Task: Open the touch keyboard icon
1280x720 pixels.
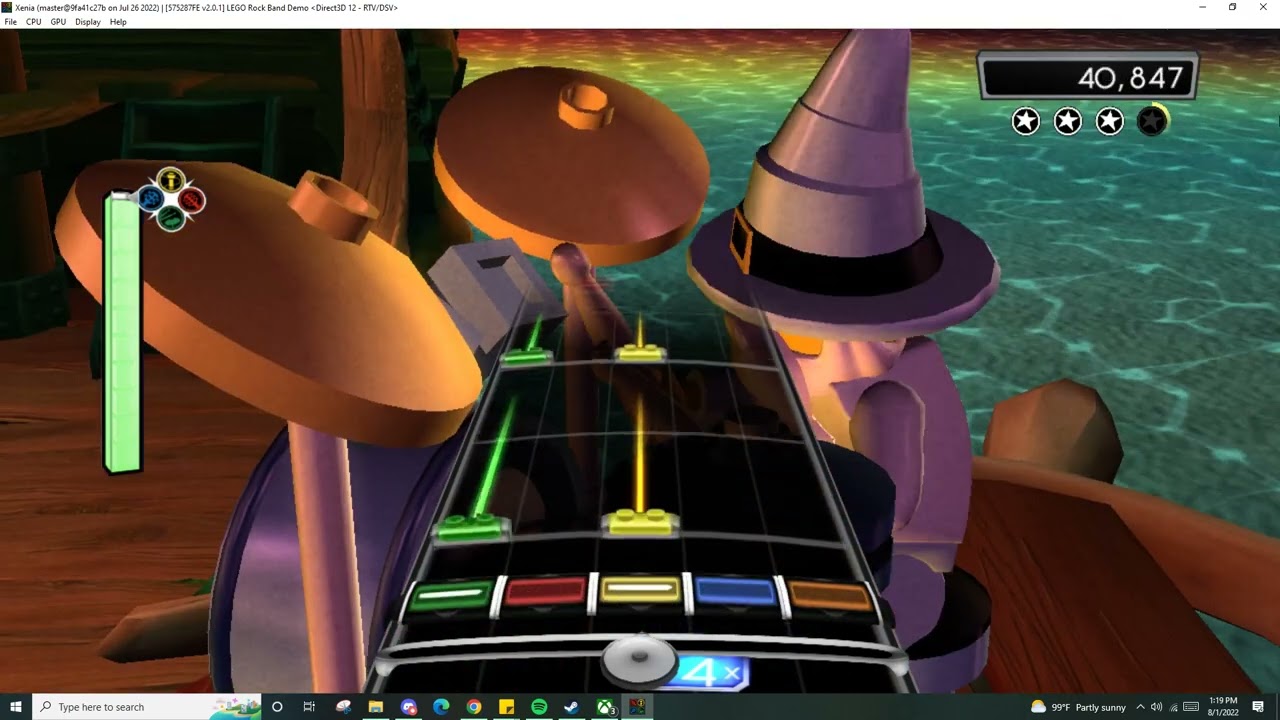Action: 1191,707
